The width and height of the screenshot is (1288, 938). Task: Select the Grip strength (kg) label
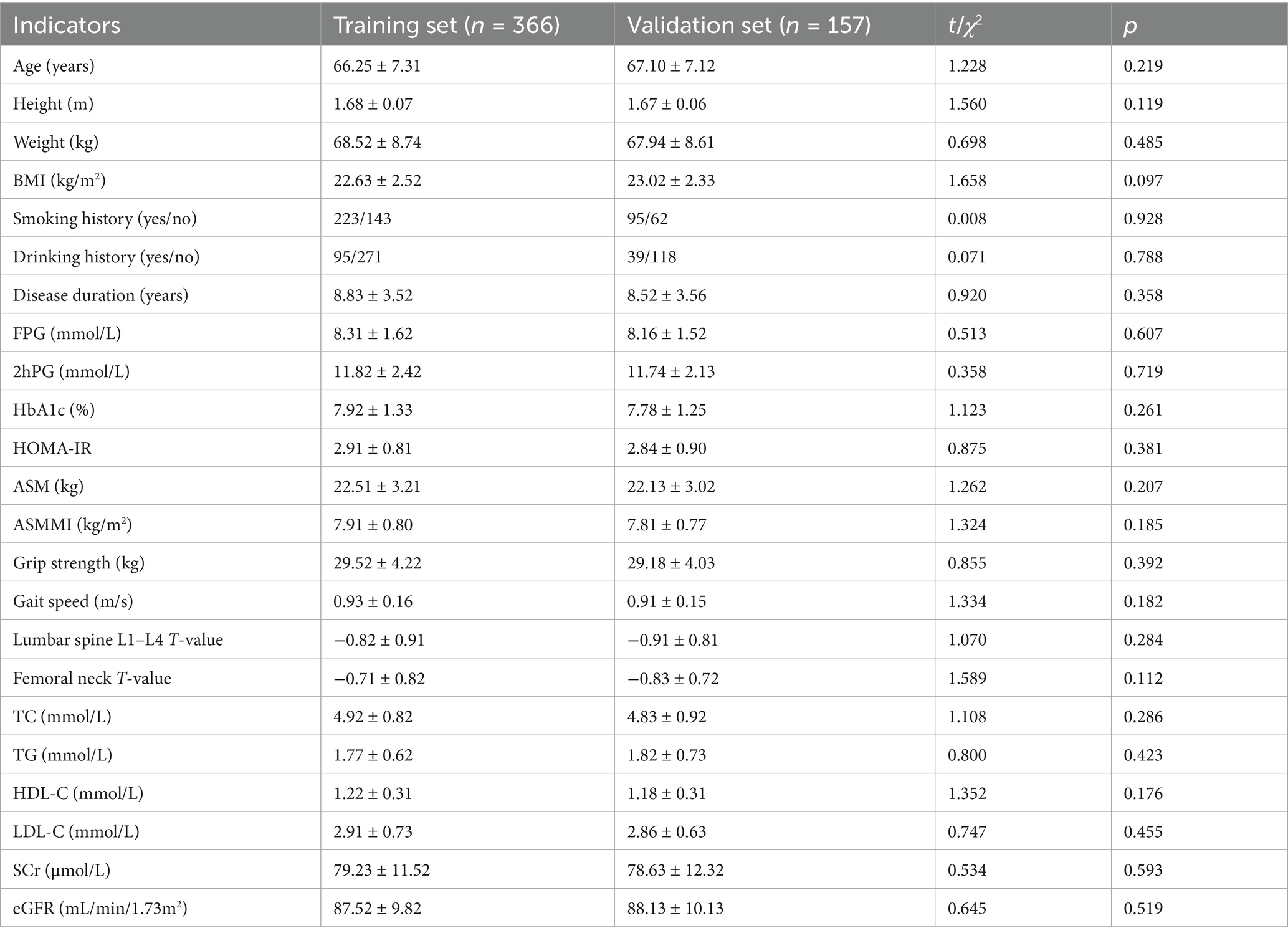[x=79, y=563]
